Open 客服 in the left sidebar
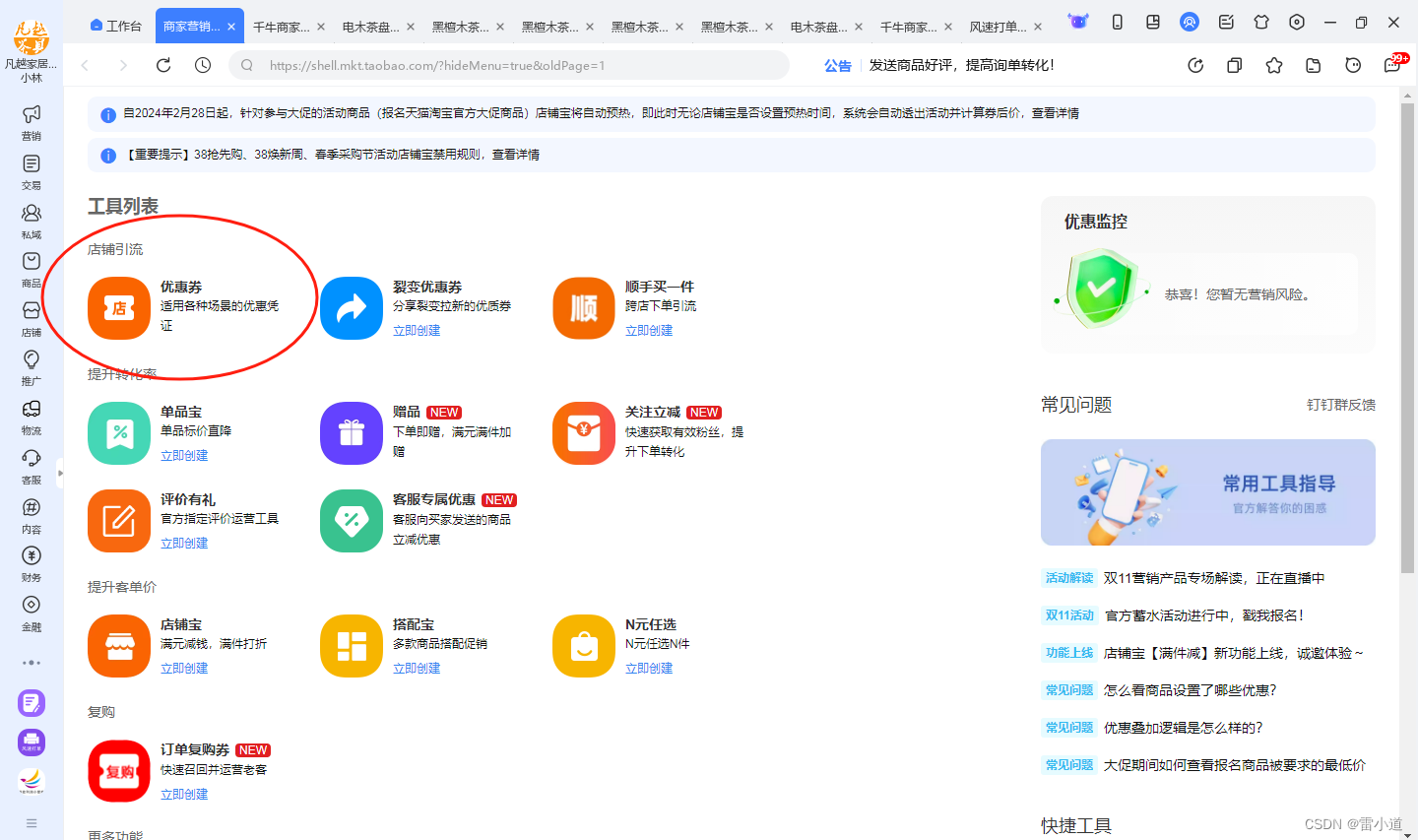 click(x=32, y=466)
